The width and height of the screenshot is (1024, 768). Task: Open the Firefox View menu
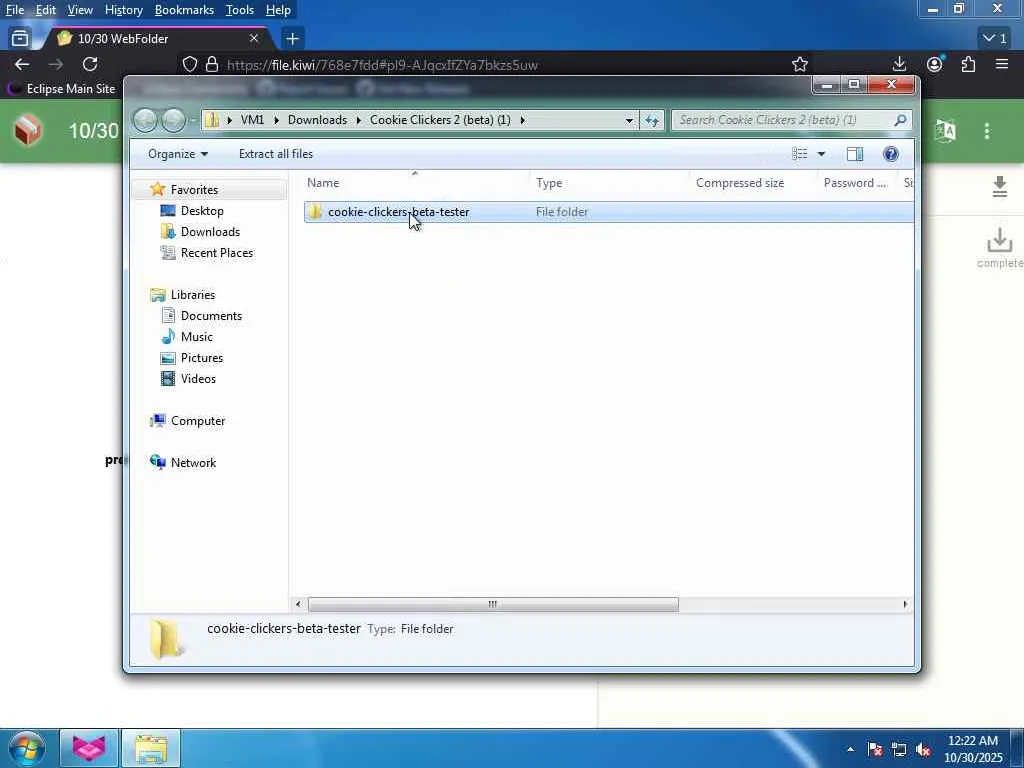point(80,10)
